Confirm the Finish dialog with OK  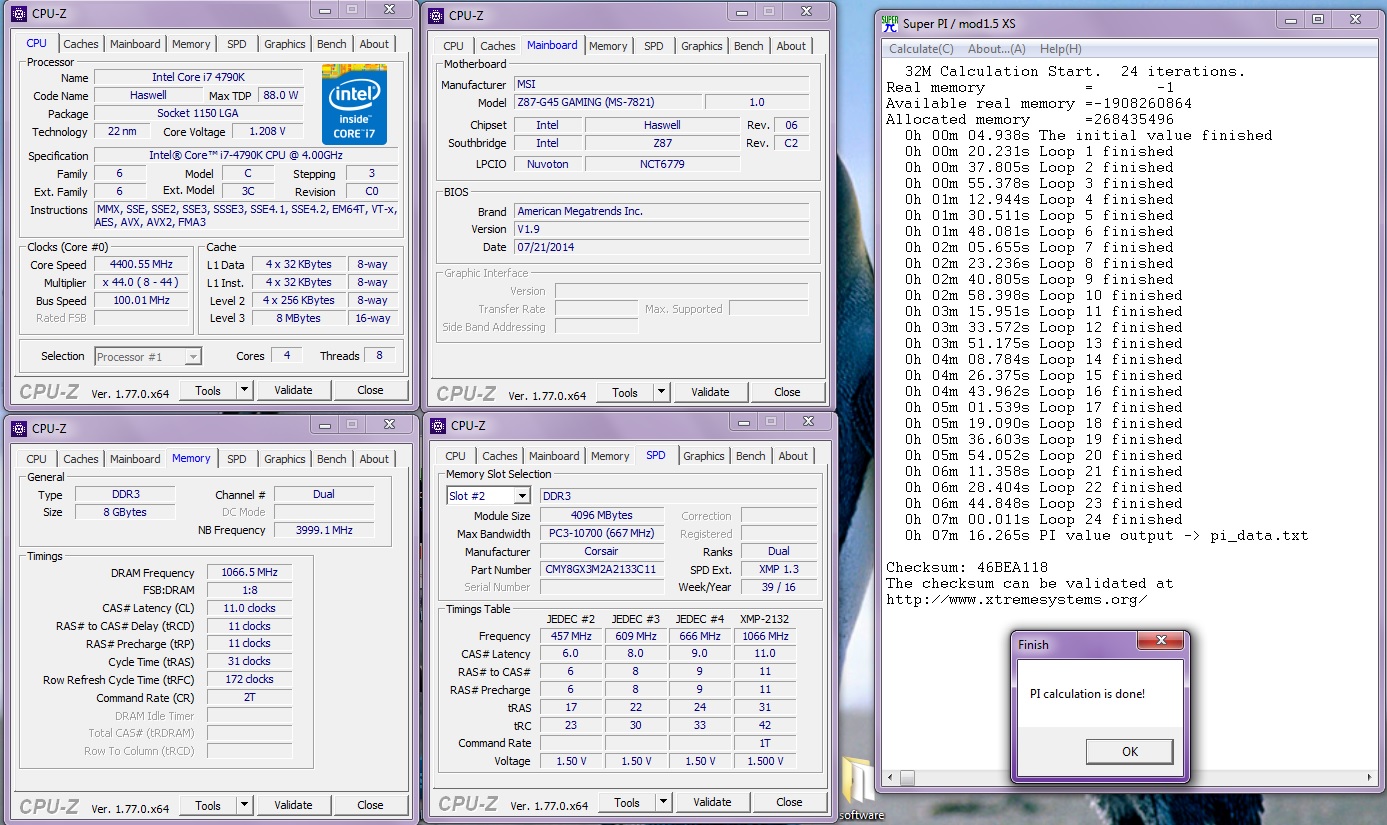click(x=1129, y=752)
